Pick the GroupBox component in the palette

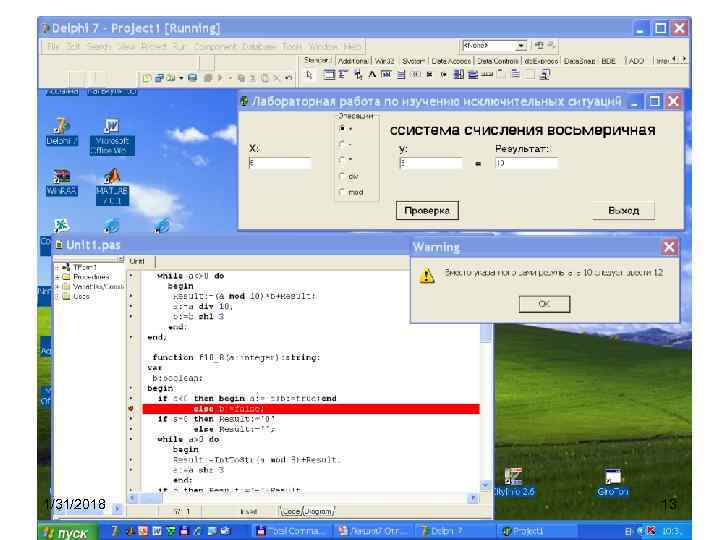(501, 74)
